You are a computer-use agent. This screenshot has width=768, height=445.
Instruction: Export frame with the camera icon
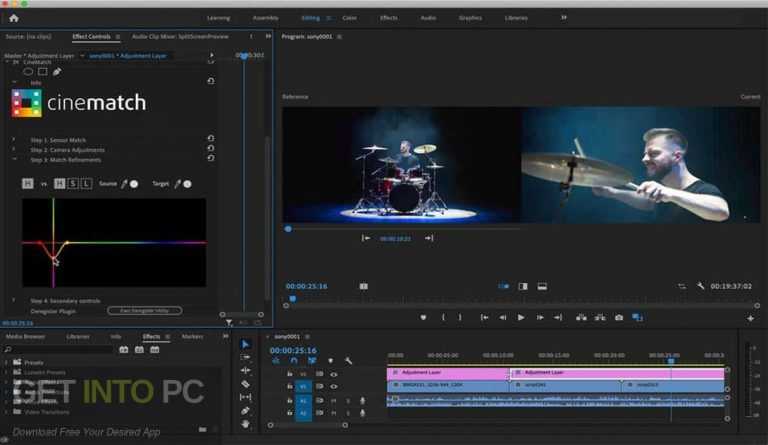pos(619,317)
